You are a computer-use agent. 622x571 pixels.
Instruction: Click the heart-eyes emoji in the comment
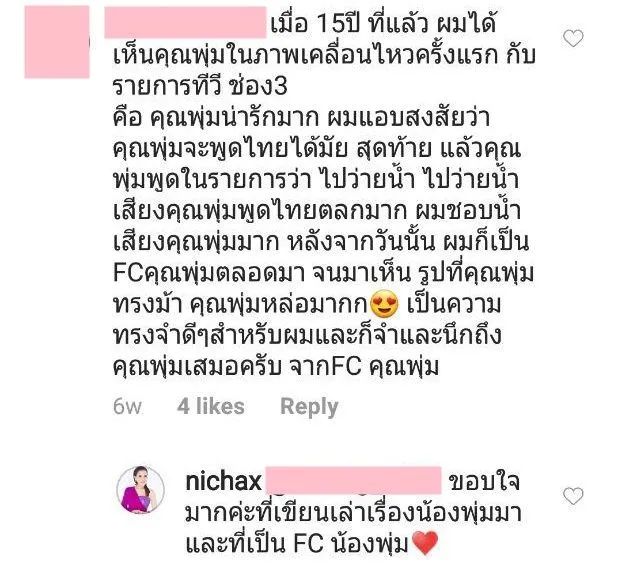(384, 304)
